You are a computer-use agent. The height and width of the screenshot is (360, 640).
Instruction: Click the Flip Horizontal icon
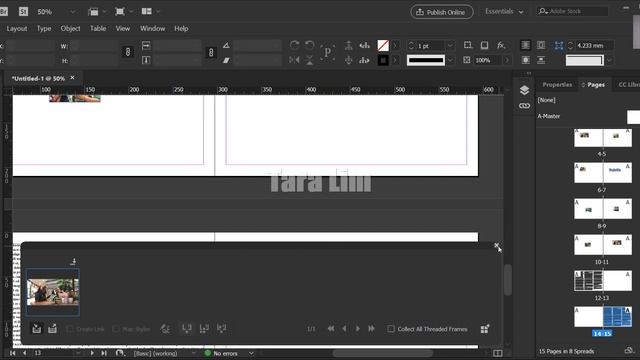pos(294,60)
